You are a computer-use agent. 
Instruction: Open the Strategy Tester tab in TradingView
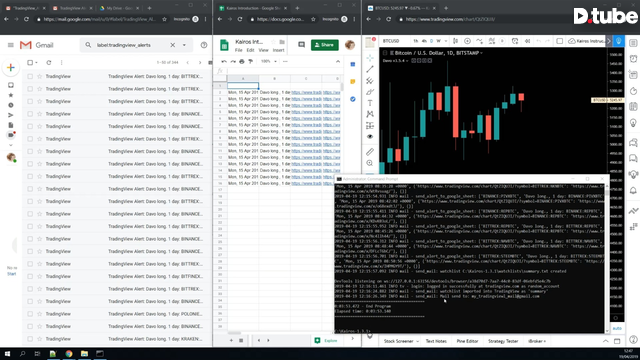tap(503, 341)
